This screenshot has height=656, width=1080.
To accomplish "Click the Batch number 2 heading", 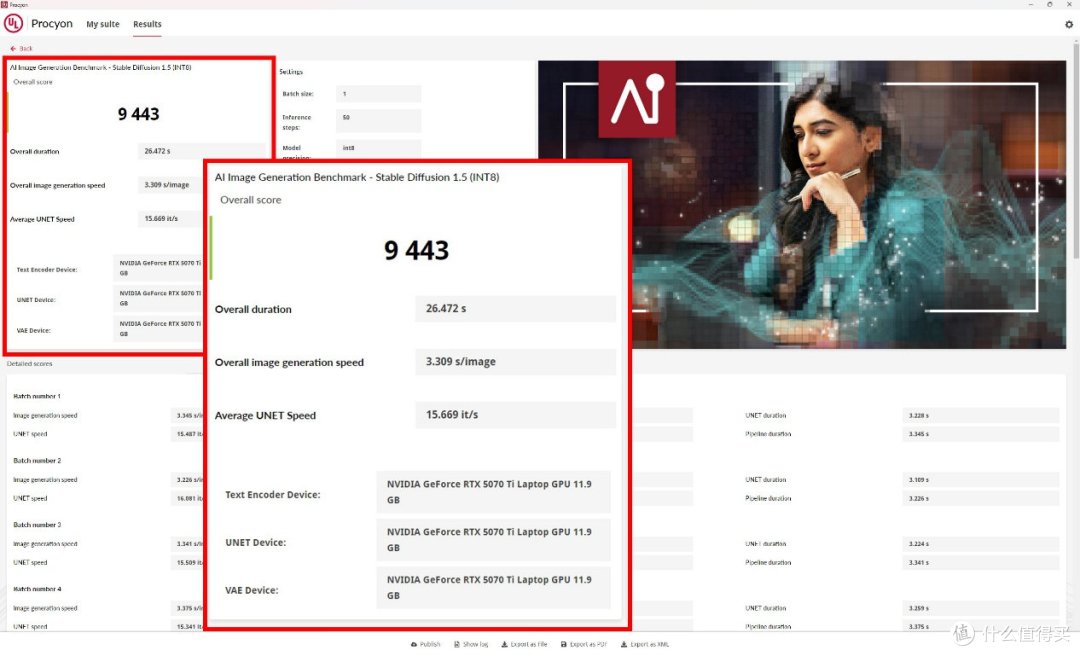I will click(37, 460).
